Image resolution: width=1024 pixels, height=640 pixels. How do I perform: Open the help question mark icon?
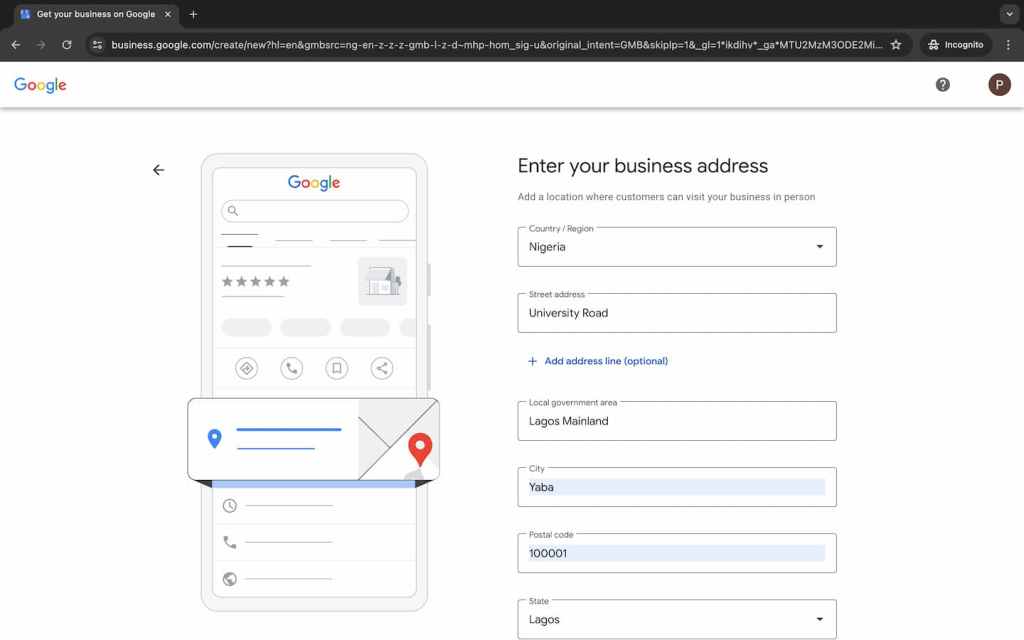pos(942,84)
